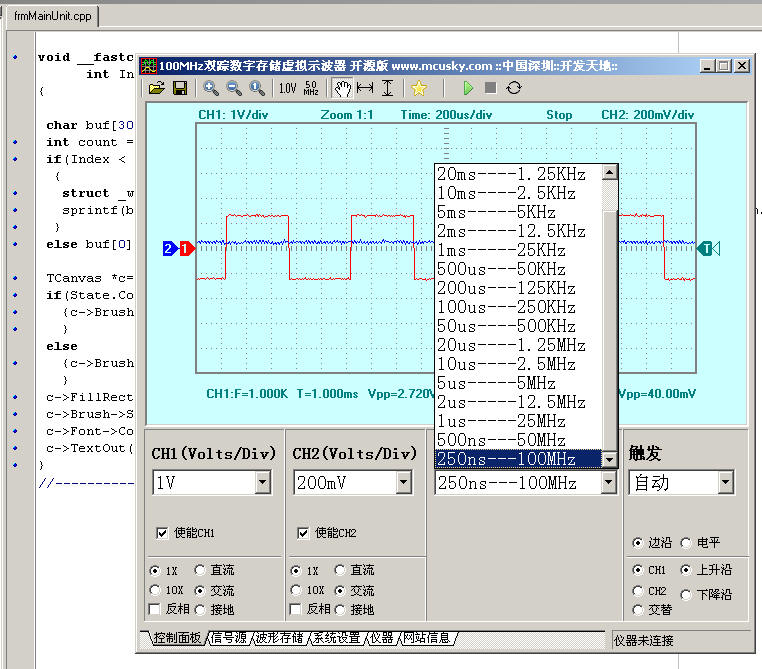Select CH2 直流 coupling radio button
Image resolution: width=762 pixels, height=669 pixels.
[340, 570]
